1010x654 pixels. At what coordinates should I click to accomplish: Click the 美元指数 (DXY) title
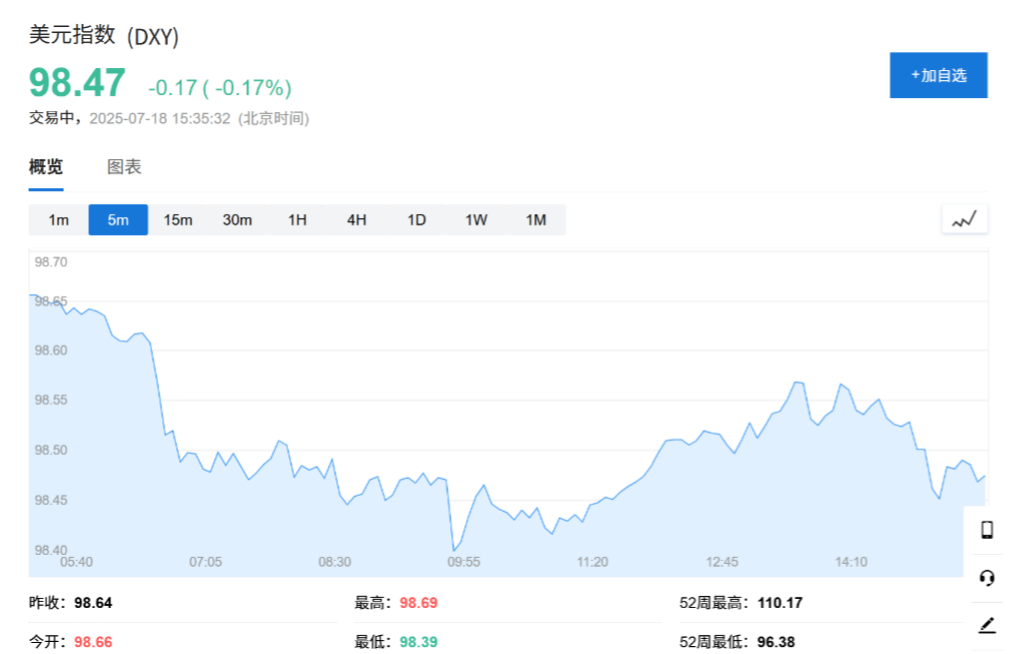tap(104, 35)
